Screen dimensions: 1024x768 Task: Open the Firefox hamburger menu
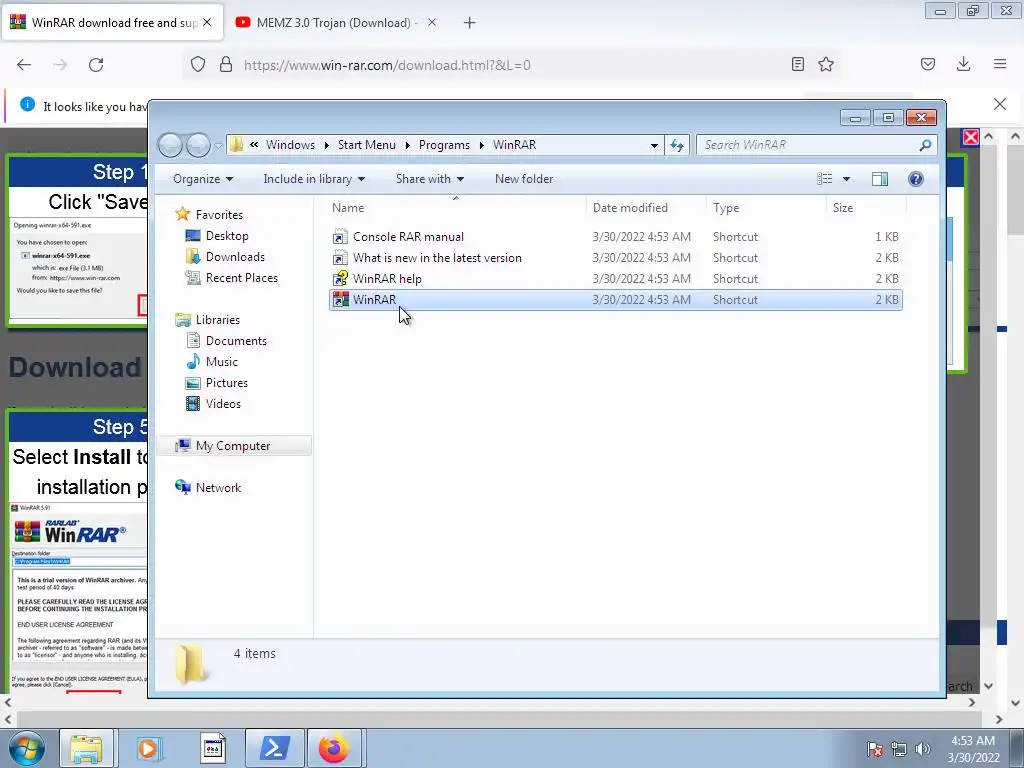click(x=999, y=64)
